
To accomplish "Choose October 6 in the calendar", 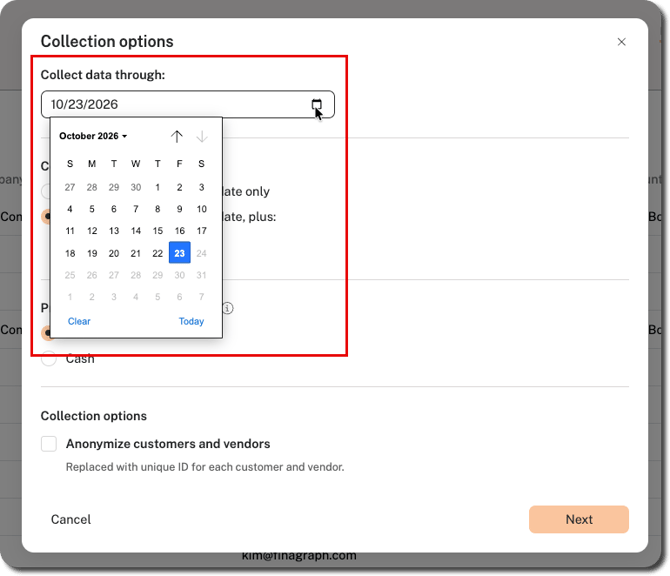I will pos(114,209).
